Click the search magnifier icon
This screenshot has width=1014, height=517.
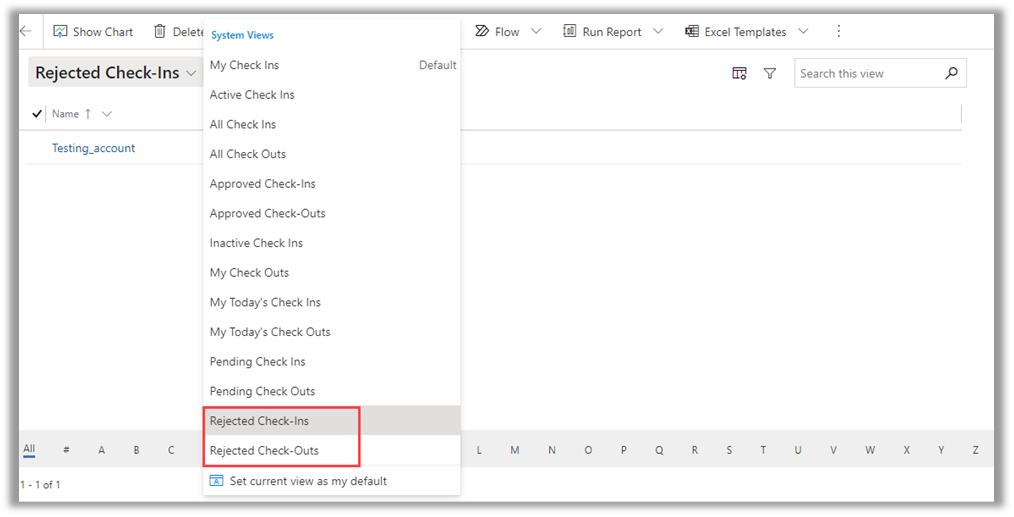951,73
